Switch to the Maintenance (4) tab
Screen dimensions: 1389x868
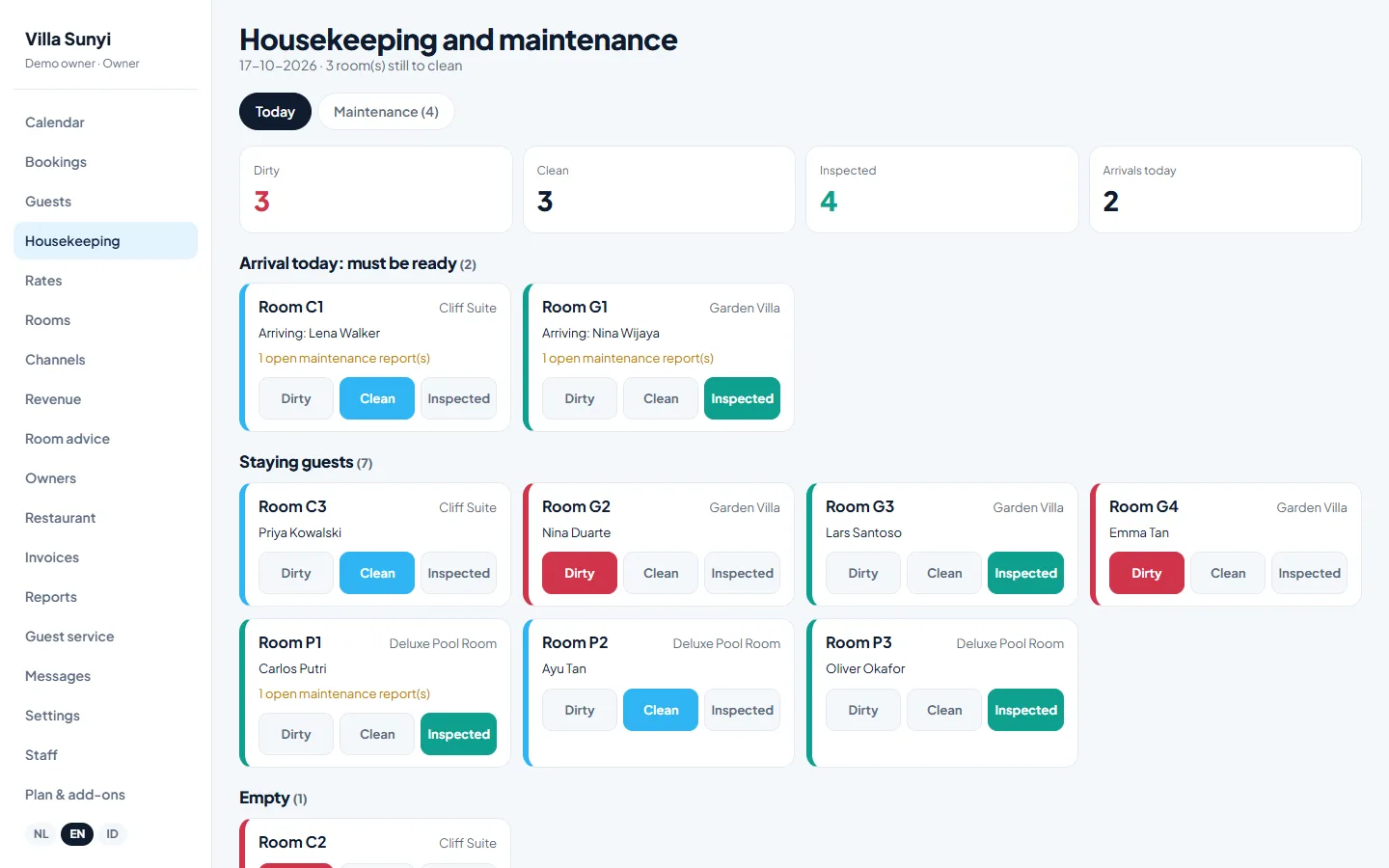(x=386, y=112)
